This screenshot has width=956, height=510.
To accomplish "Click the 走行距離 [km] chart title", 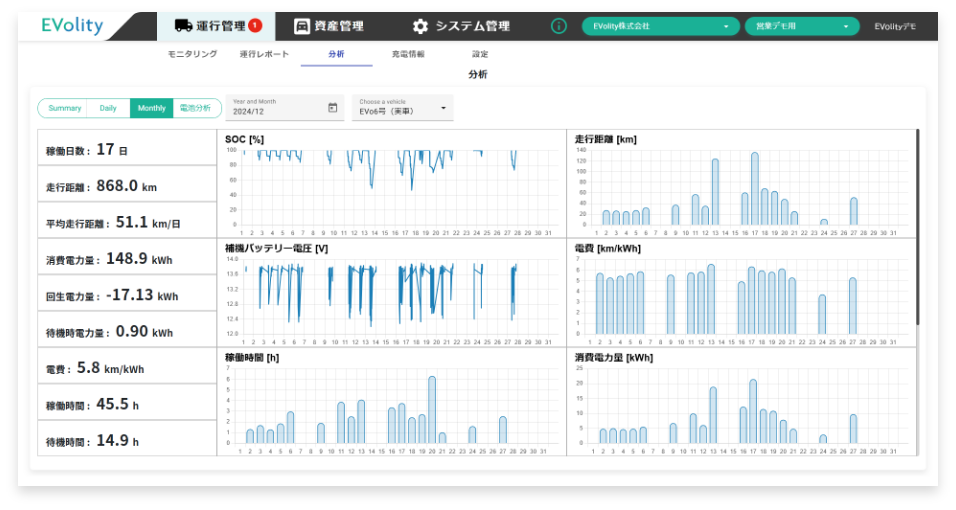I will tap(605, 139).
